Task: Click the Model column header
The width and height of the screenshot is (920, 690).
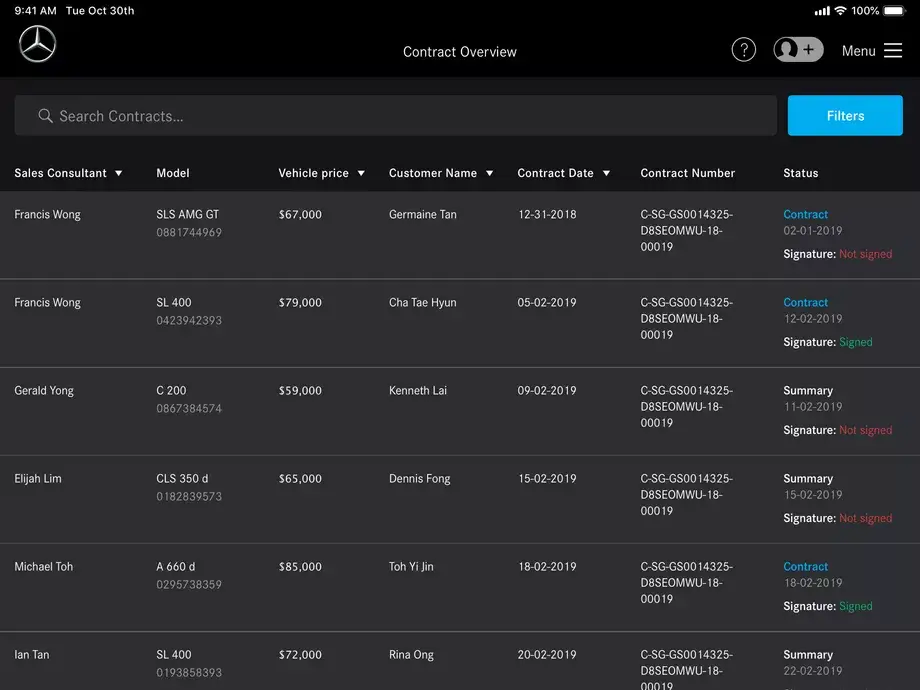Action: pos(172,173)
